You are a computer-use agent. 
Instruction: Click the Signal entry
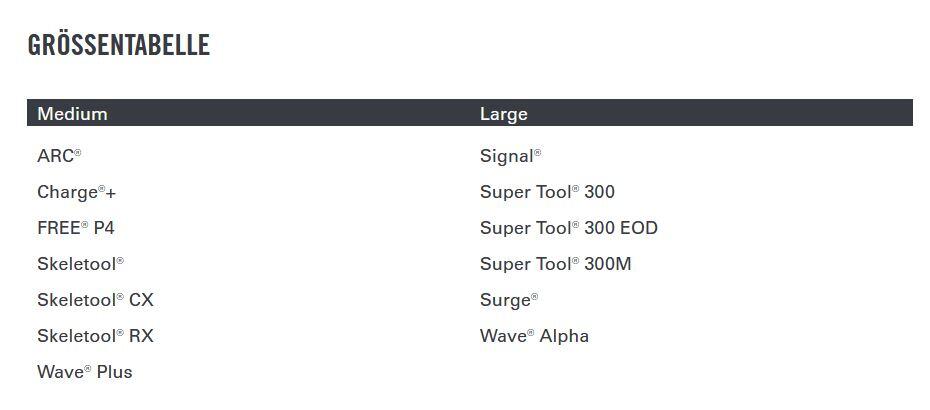510,157
